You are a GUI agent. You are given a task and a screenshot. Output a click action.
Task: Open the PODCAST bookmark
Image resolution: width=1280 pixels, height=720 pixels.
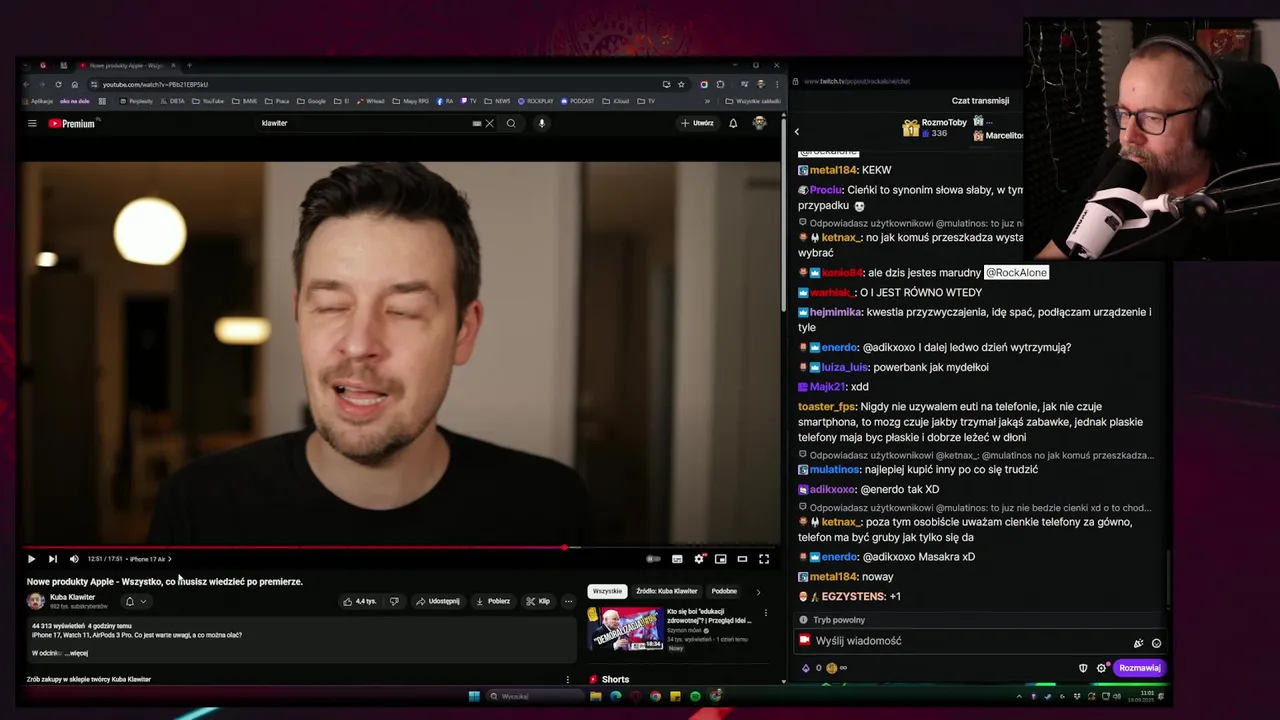(x=577, y=101)
